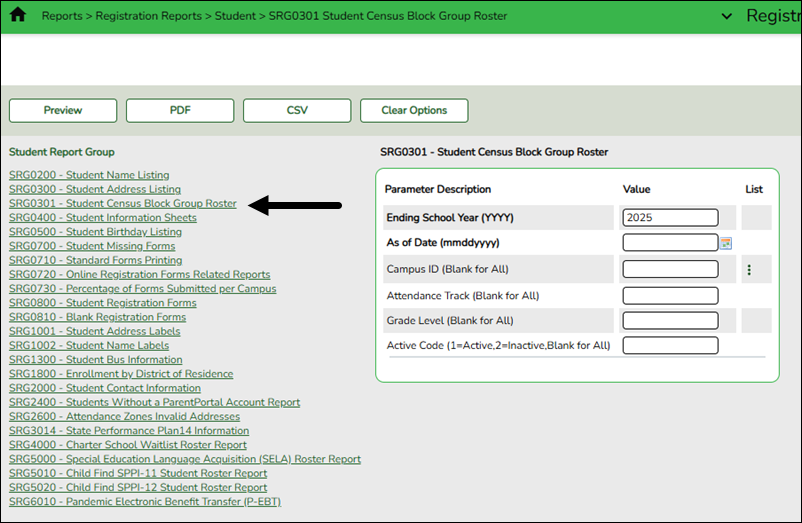Click the Registration page title text
The image size is (802, 523).
point(773,16)
